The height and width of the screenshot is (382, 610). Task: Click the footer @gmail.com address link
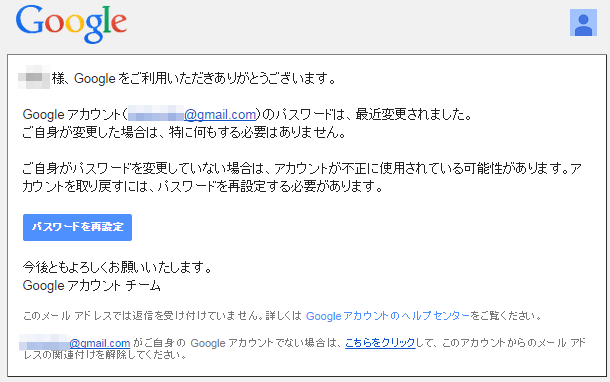tap(100, 343)
